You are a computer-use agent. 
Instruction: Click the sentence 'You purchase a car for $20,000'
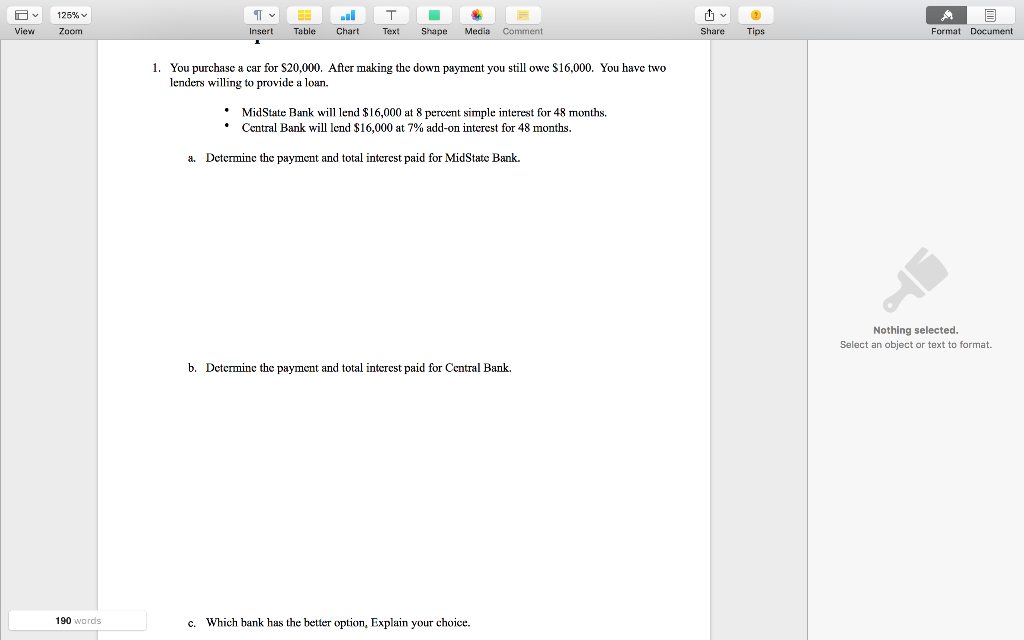pyautogui.click(x=246, y=68)
